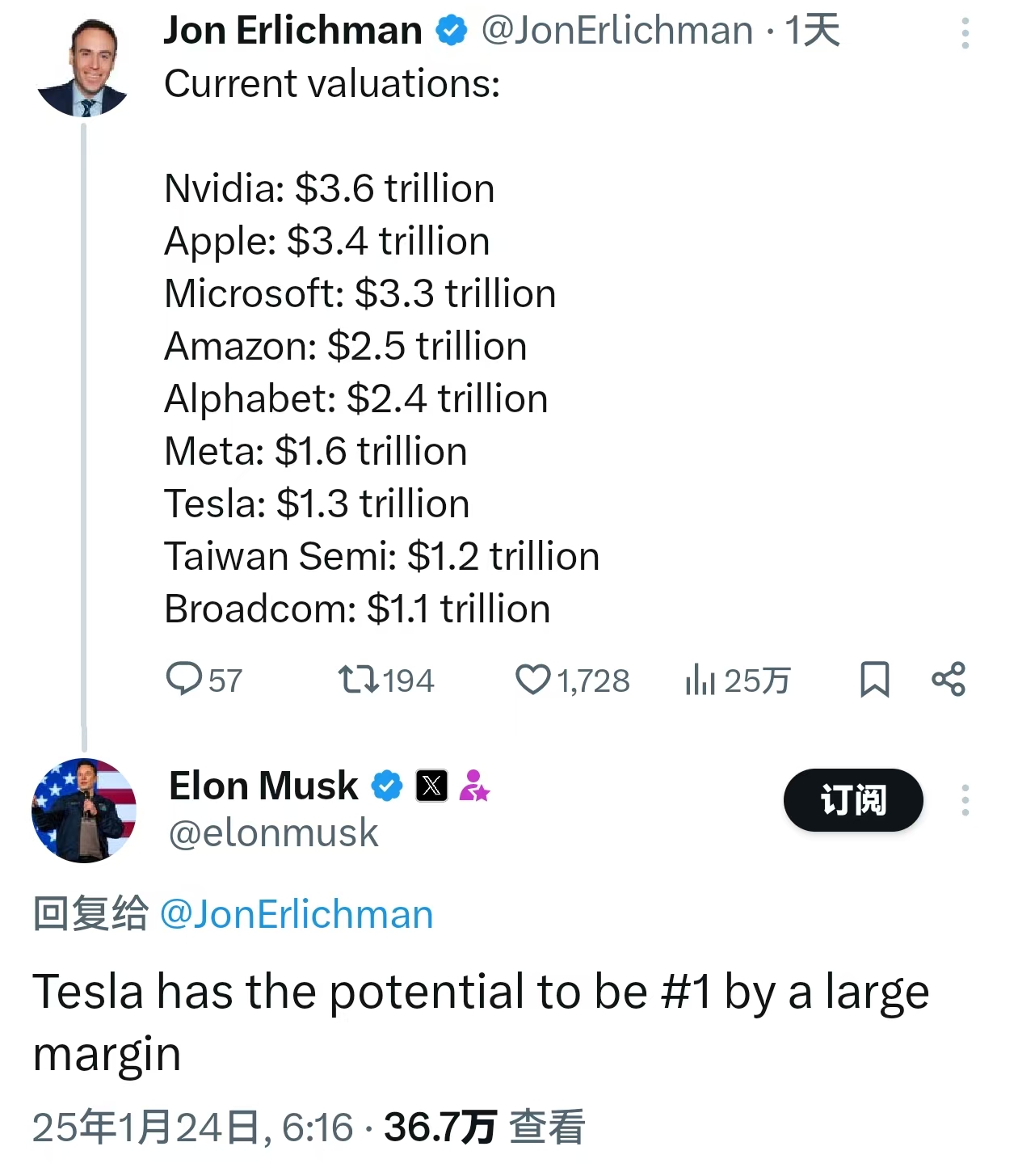Open Elon Musk's profile avatar

point(84,810)
